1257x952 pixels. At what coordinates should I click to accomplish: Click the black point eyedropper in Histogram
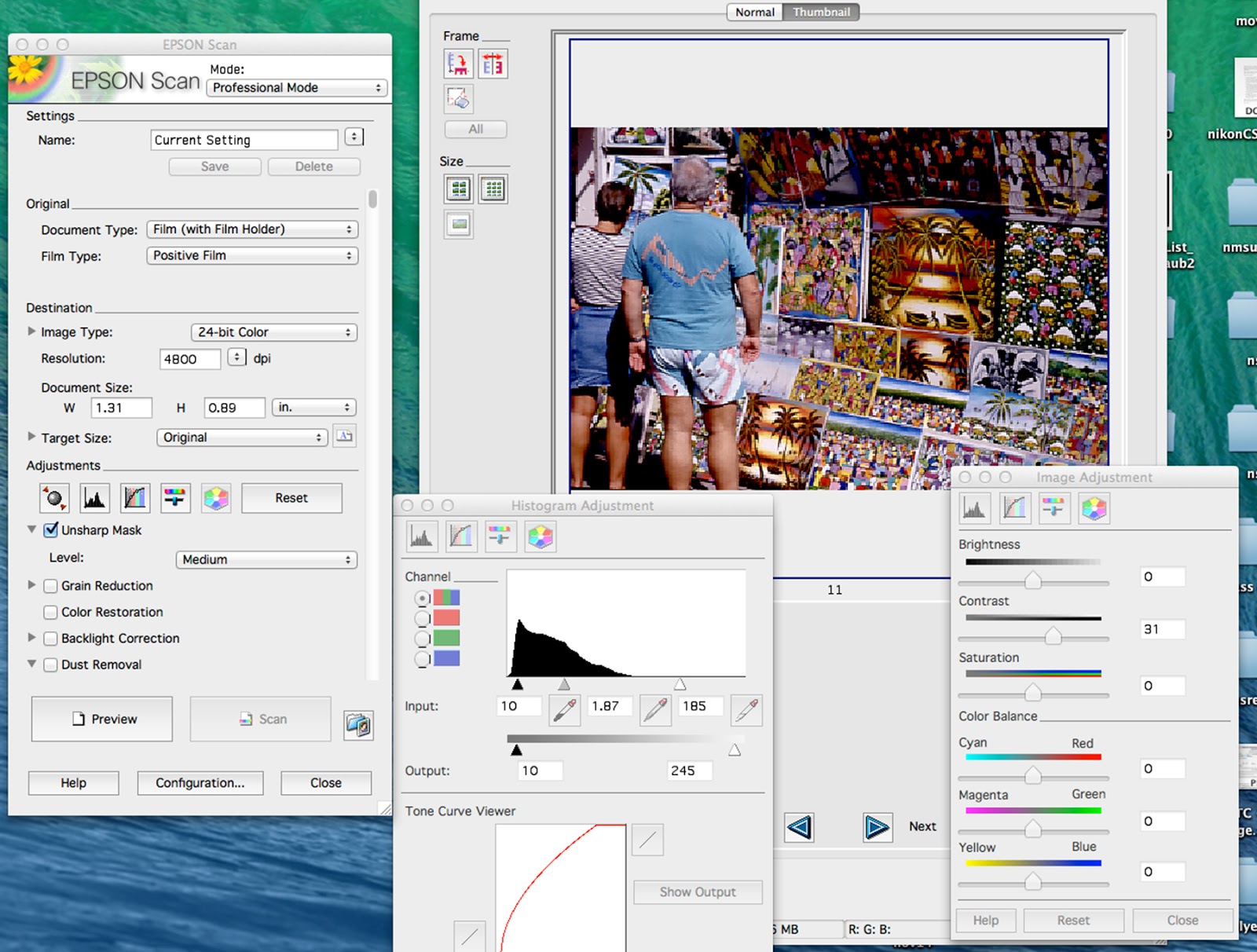pos(564,710)
